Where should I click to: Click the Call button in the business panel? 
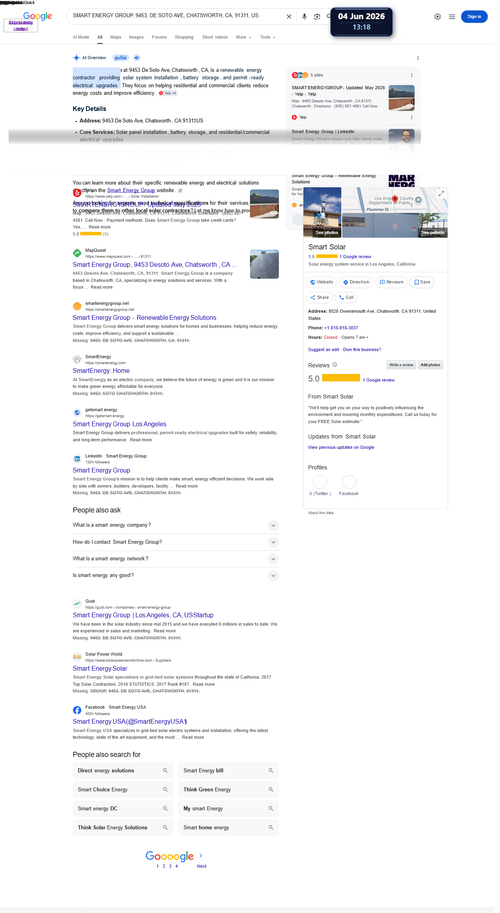tap(346, 298)
